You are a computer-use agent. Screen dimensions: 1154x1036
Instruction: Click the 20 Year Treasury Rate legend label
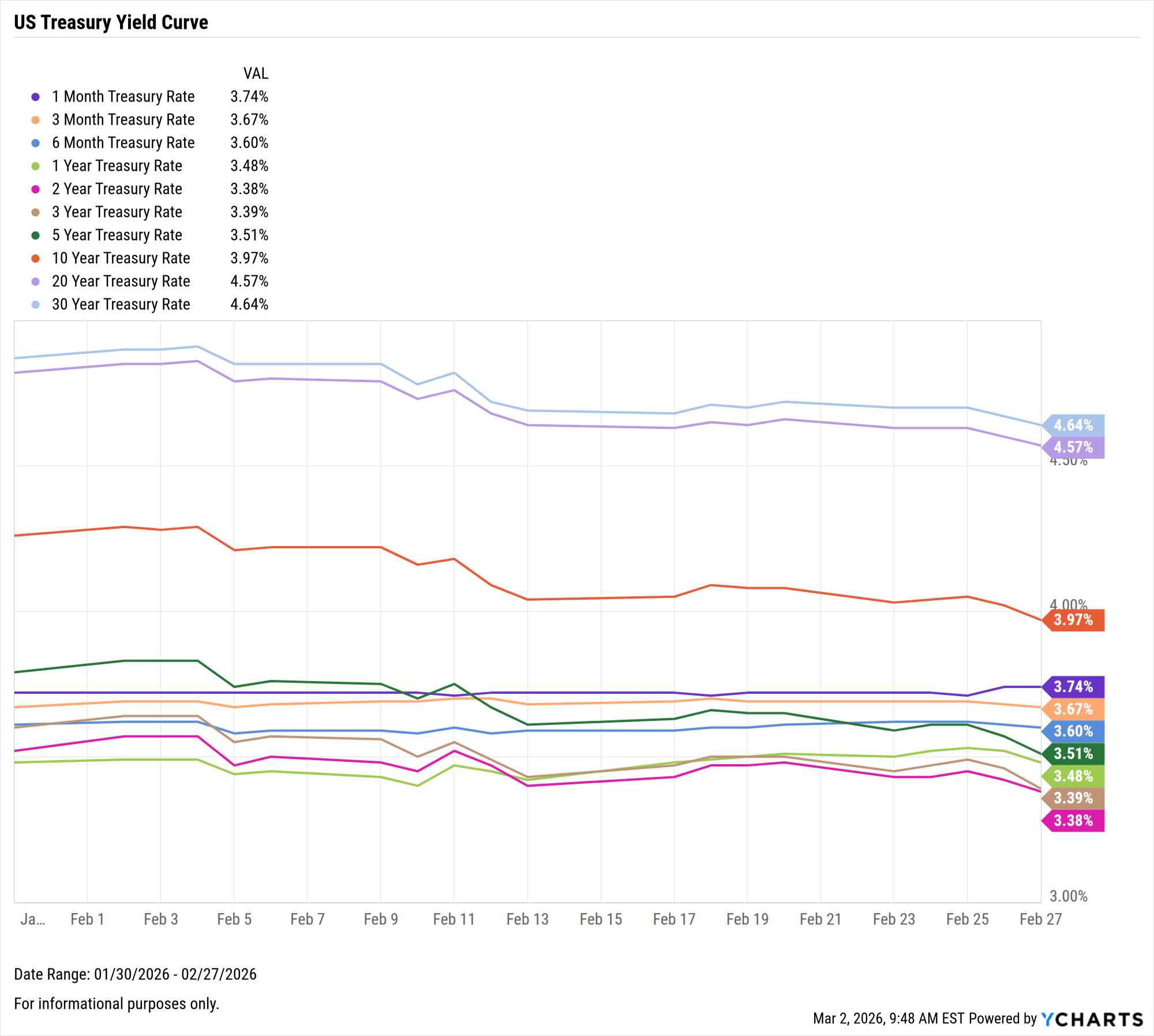tap(121, 281)
